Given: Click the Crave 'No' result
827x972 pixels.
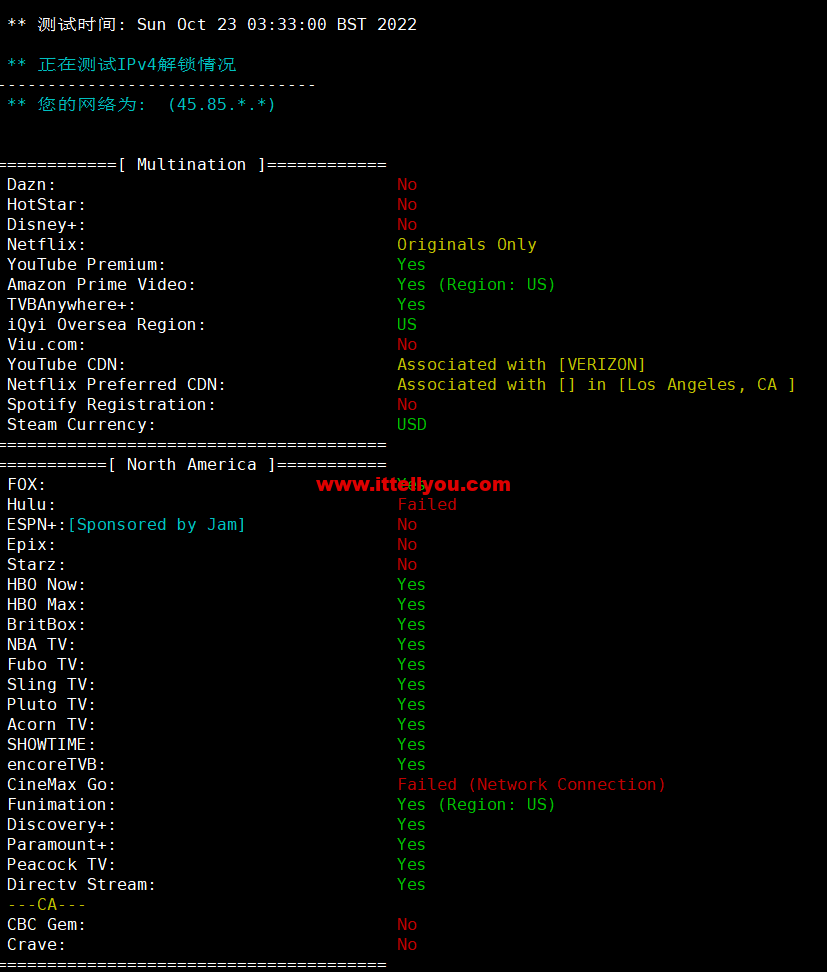Looking at the screenshot, I should coord(407,945).
